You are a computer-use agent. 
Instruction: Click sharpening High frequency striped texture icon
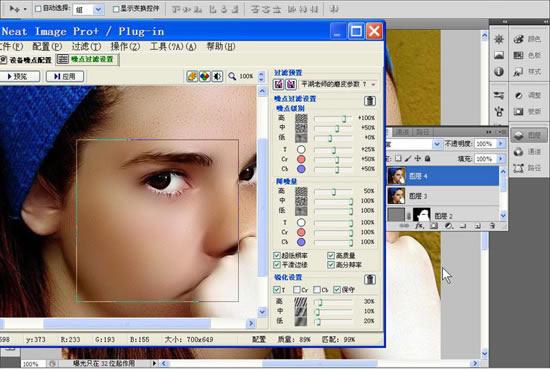pos(301,302)
